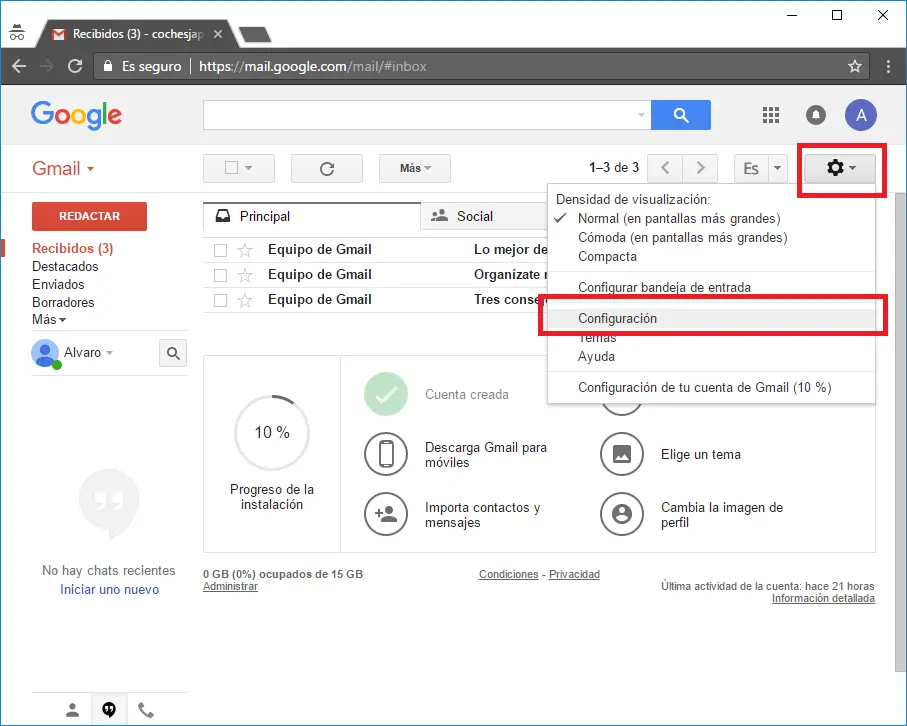The width and height of the screenshot is (907, 726).
Task: Open the notifications bell
Action: (816, 115)
